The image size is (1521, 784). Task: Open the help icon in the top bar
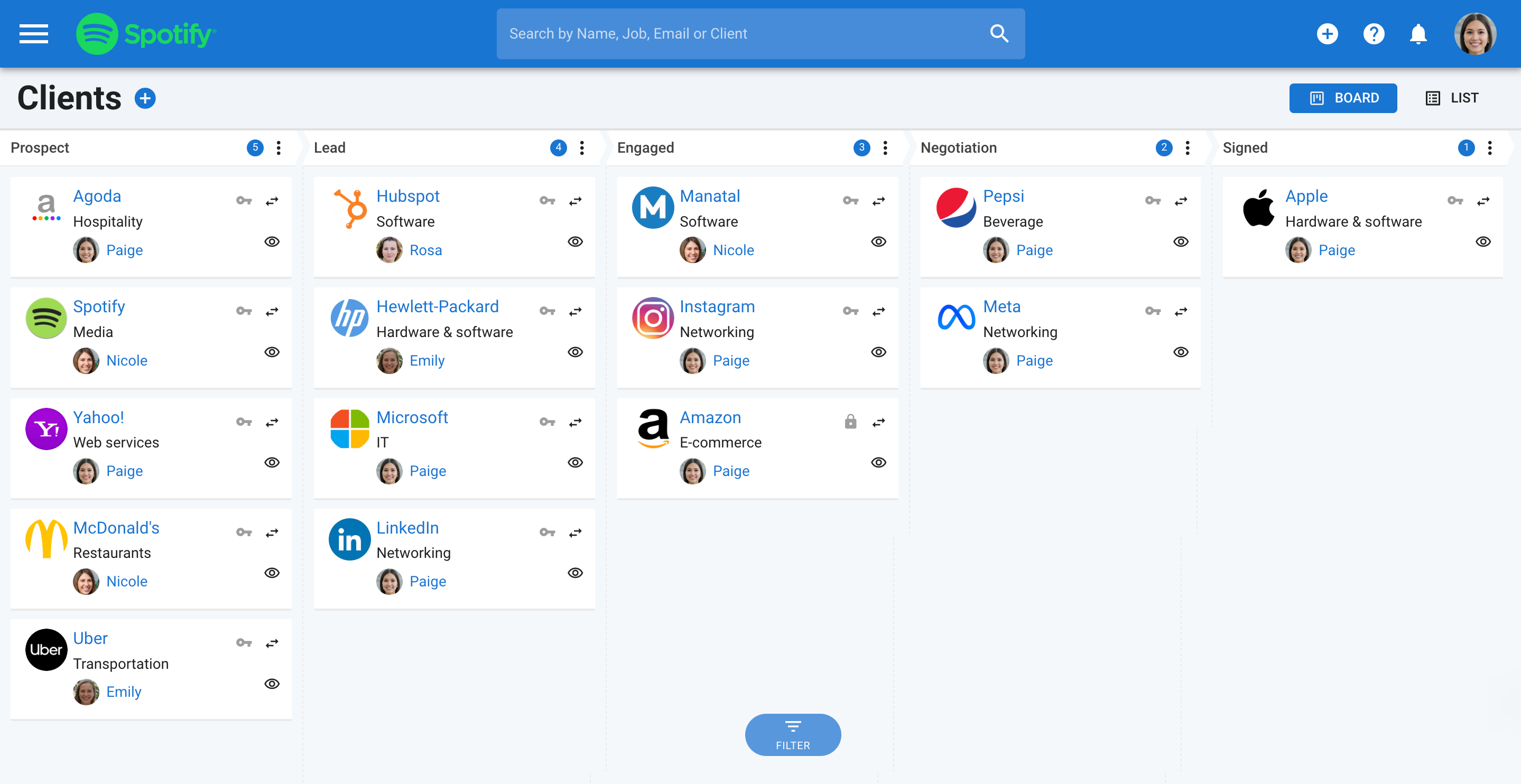pos(1374,34)
